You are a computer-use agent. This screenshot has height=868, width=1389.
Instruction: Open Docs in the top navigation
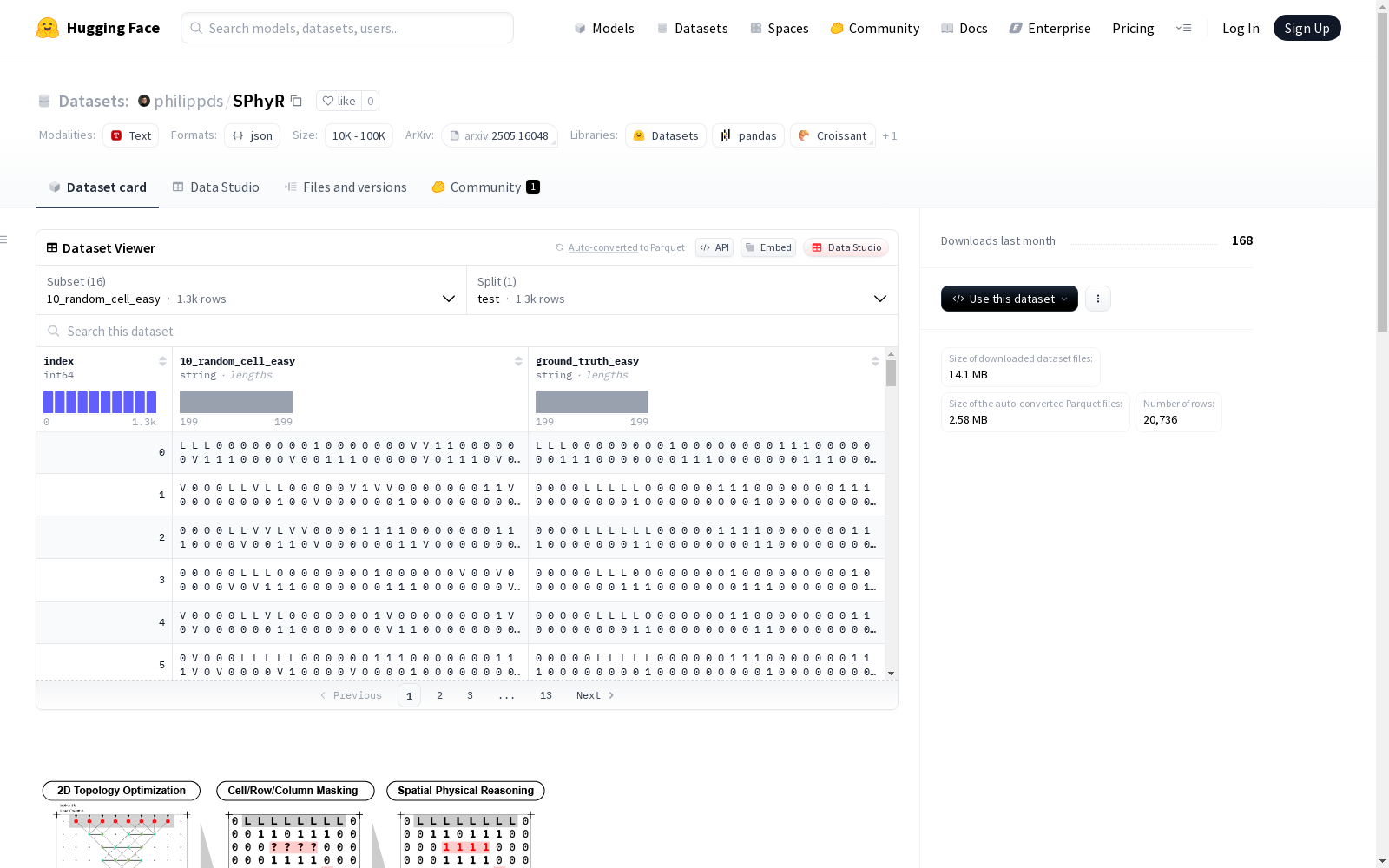pyautogui.click(x=964, y=28)
